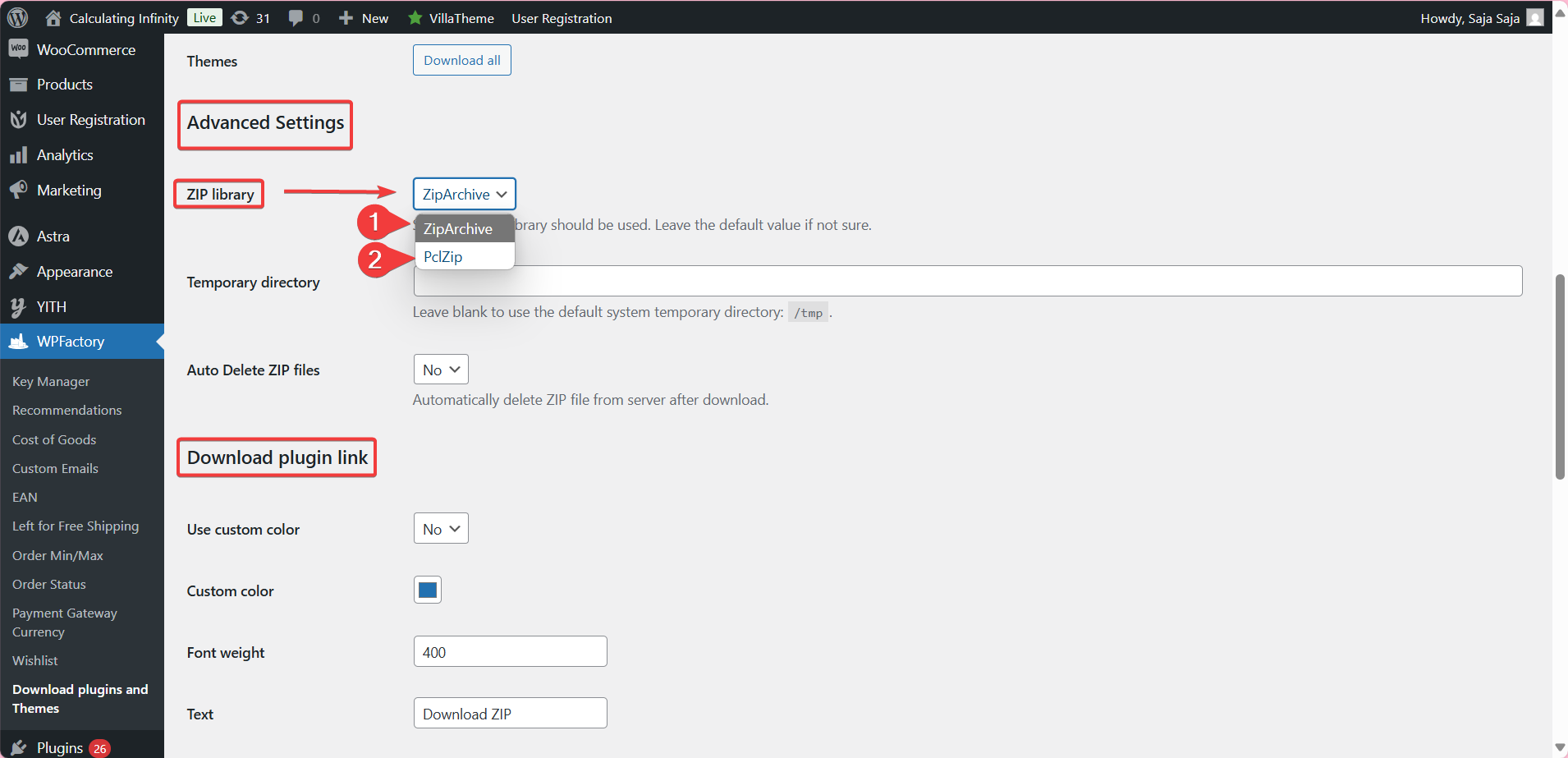Click the Analytics bar chart icon
The image size is (1568, 758).
pyautogui.click(x=18, y=155)
